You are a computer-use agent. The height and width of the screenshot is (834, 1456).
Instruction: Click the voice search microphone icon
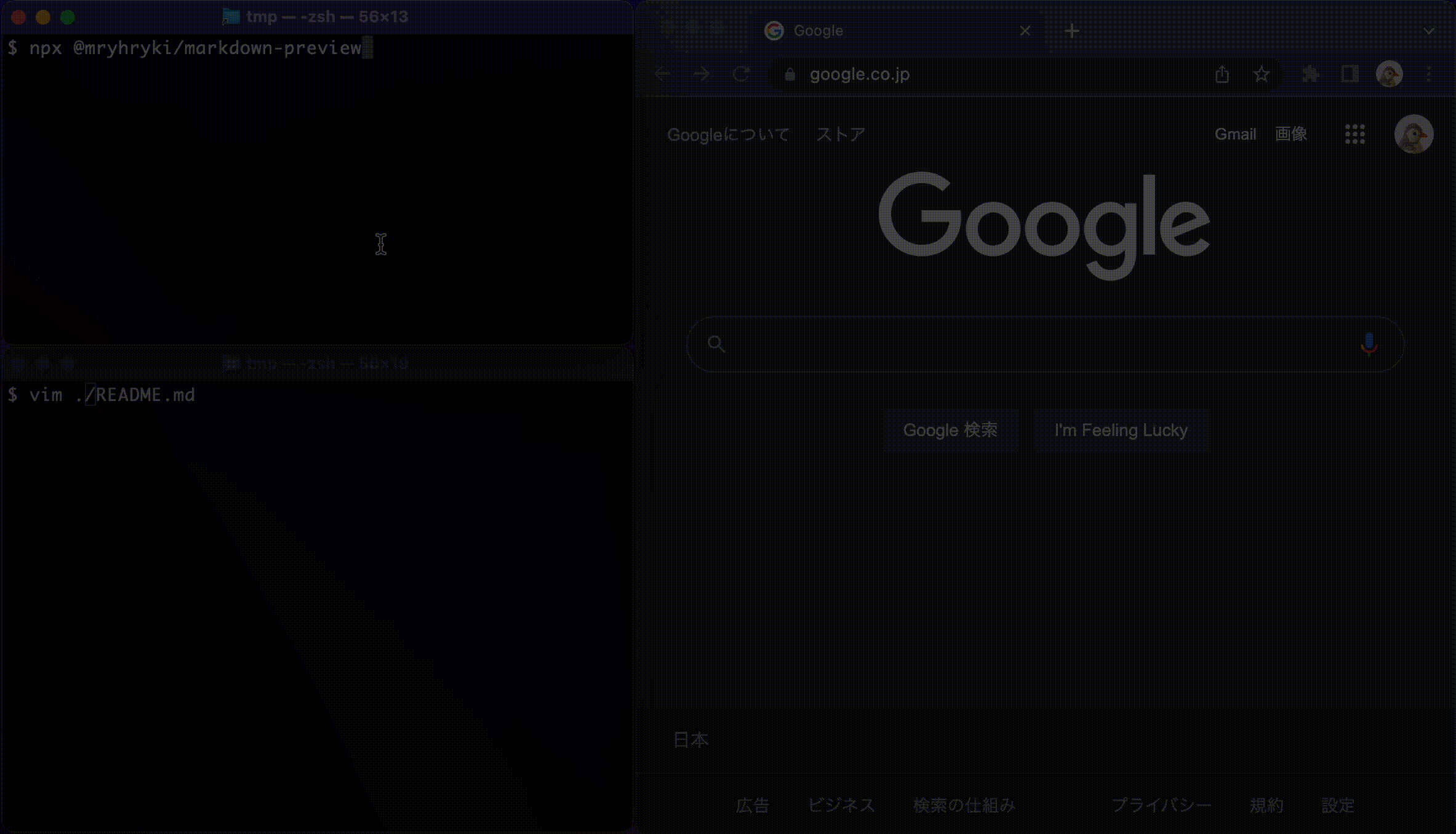1369,344
